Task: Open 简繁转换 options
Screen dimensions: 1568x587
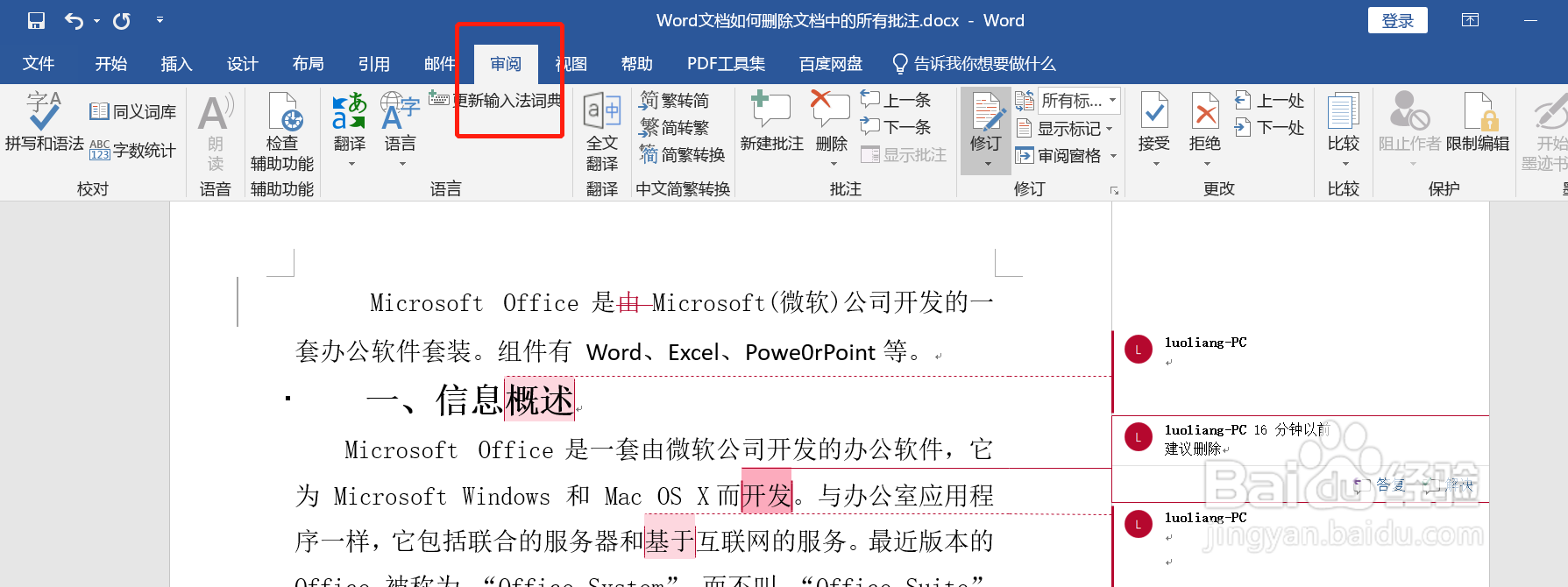Action: click(x=682, y=155)
